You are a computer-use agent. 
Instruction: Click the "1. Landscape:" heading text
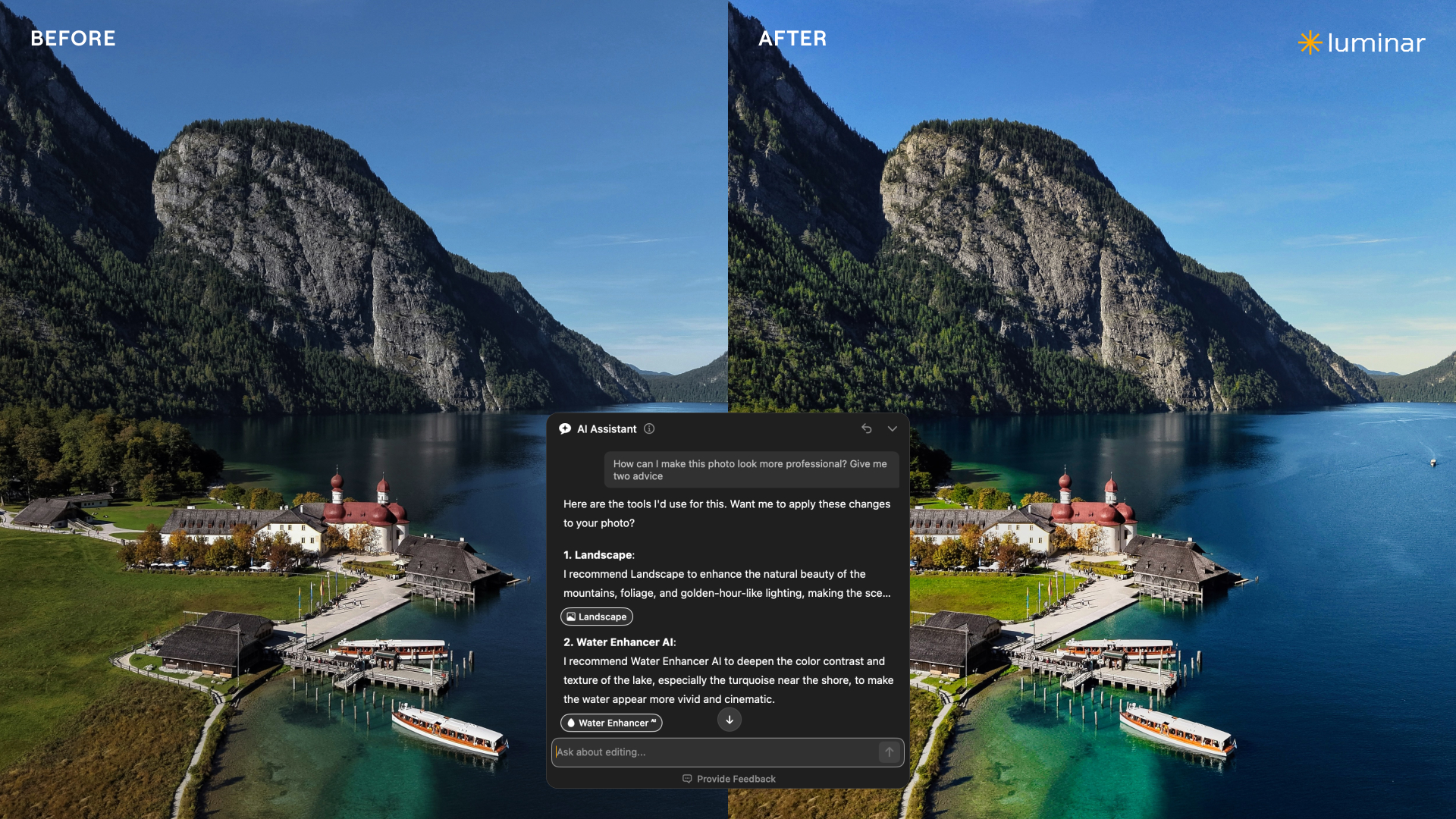598,555
